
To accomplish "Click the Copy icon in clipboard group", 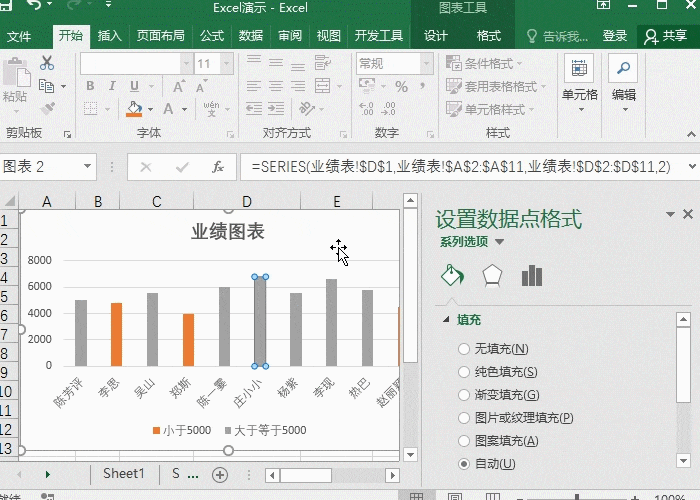I will coord(46,86).
